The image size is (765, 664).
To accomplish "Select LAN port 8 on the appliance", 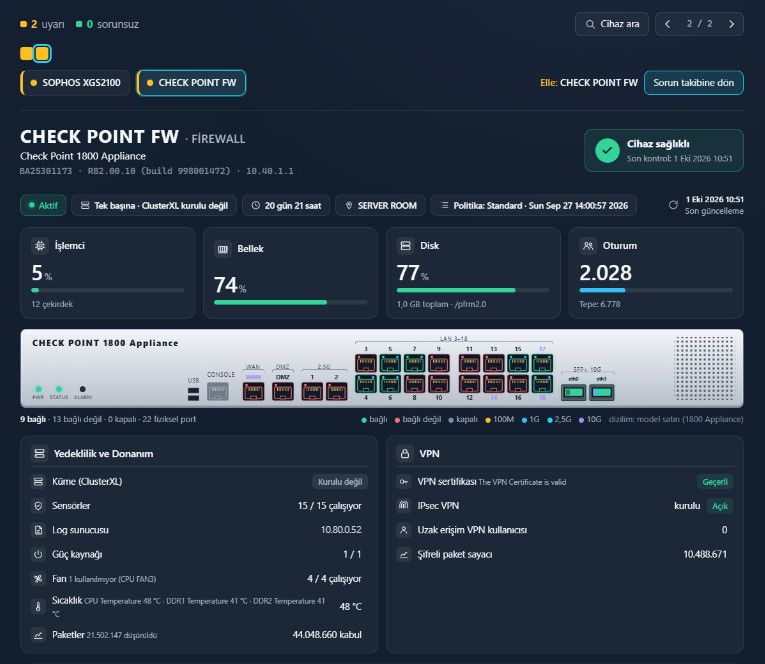I will (x=415, y=383).
